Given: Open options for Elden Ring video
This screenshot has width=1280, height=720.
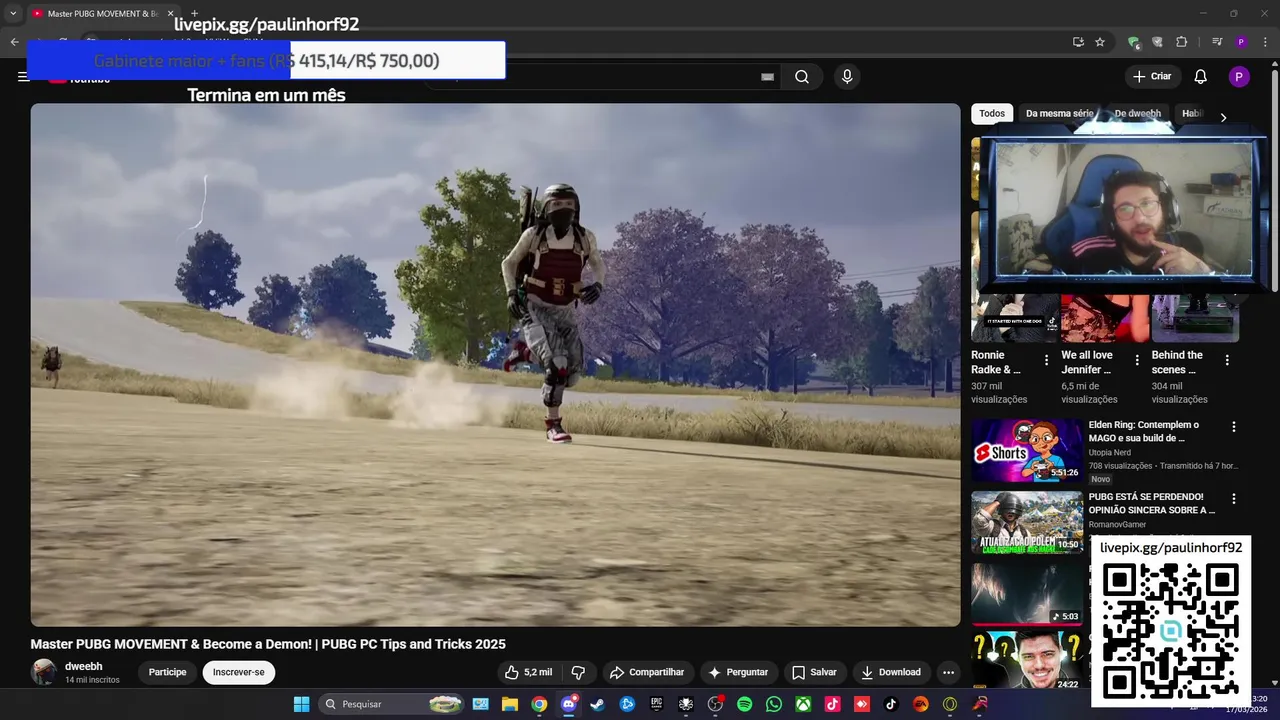Looking at the screenshot, I should click(1233, 426).
